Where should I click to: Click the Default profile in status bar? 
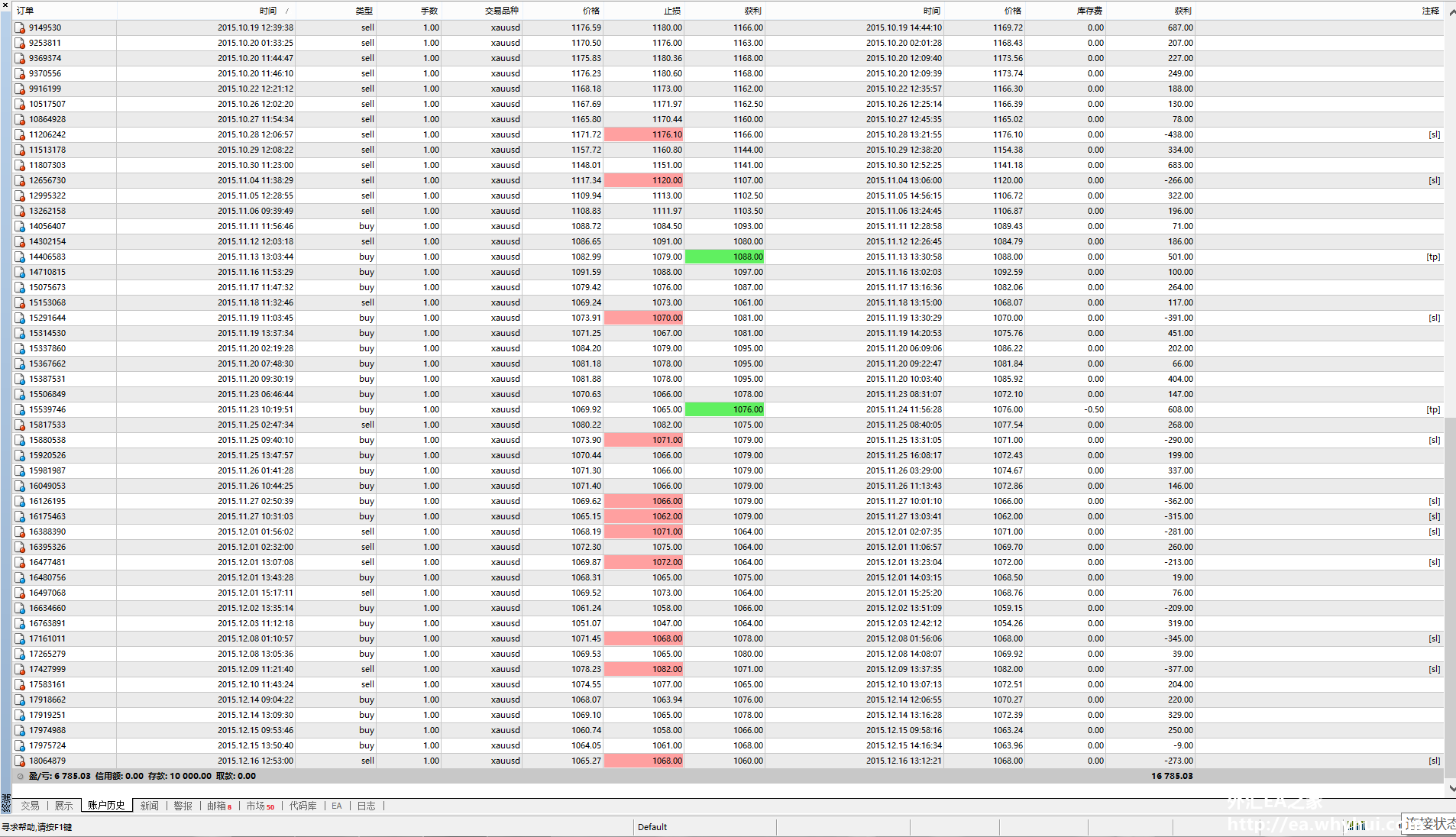tap(652, 827)
